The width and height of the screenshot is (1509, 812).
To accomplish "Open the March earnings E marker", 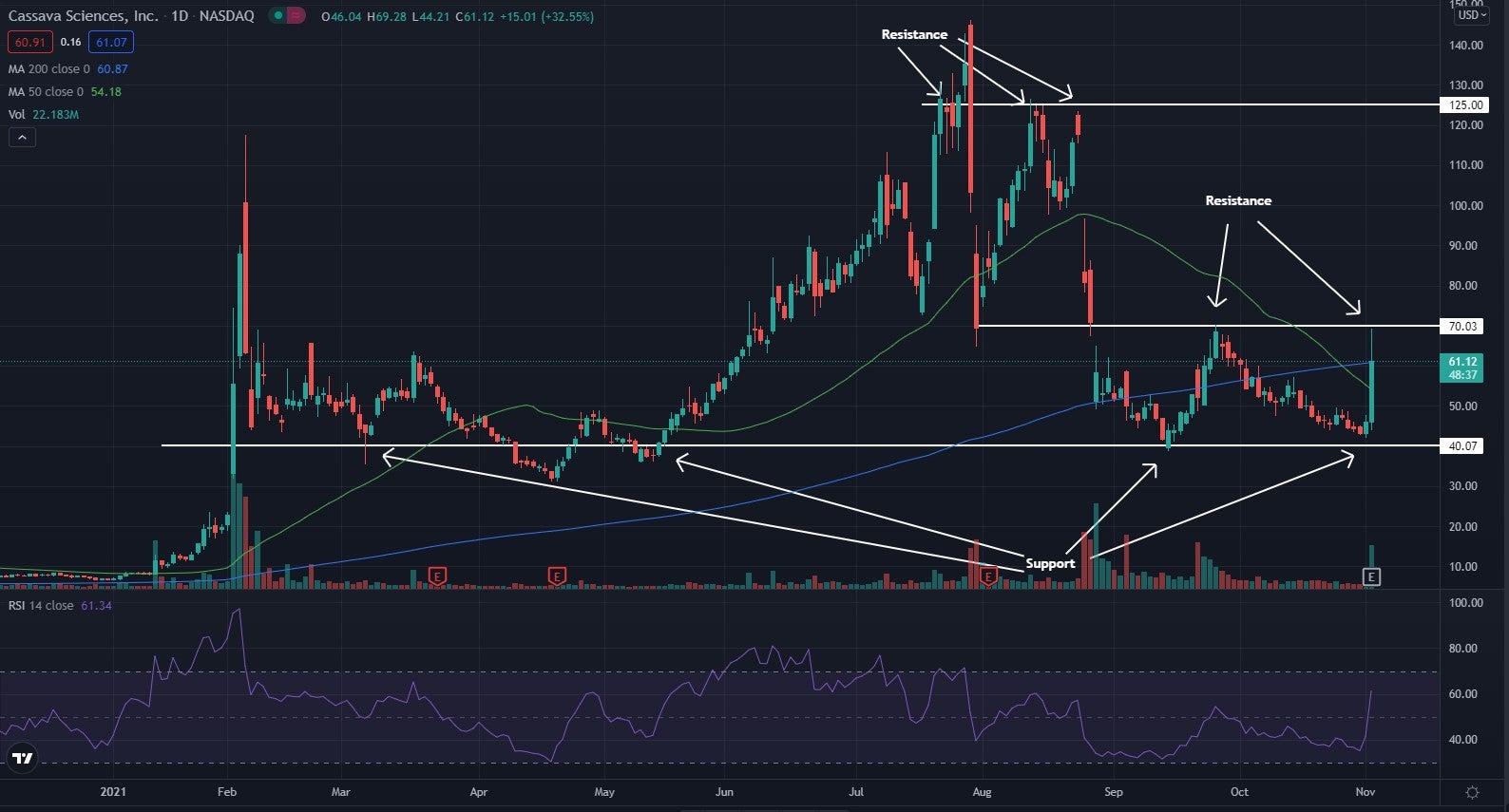I will pyautogui.click(x=437, y=576).
